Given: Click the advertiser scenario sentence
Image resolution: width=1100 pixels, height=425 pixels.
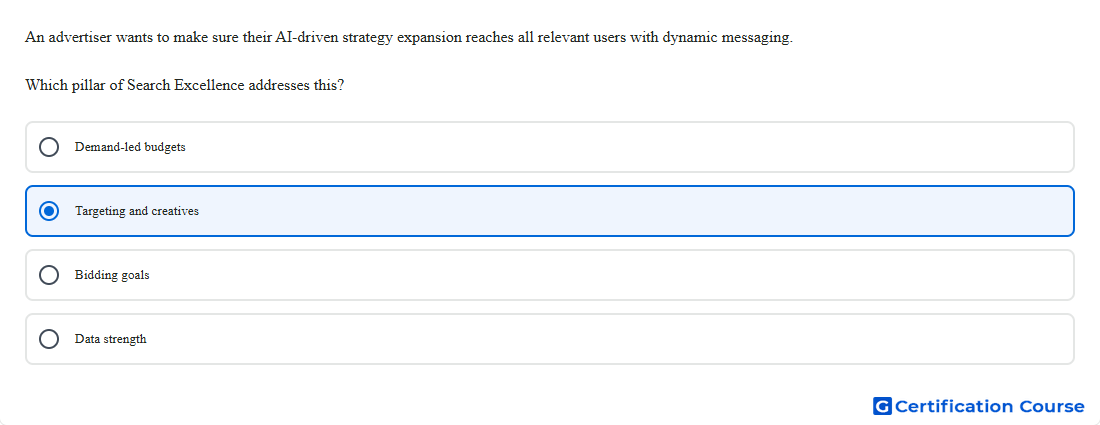Looking at the screenshot, I should [x=409, y=38].
